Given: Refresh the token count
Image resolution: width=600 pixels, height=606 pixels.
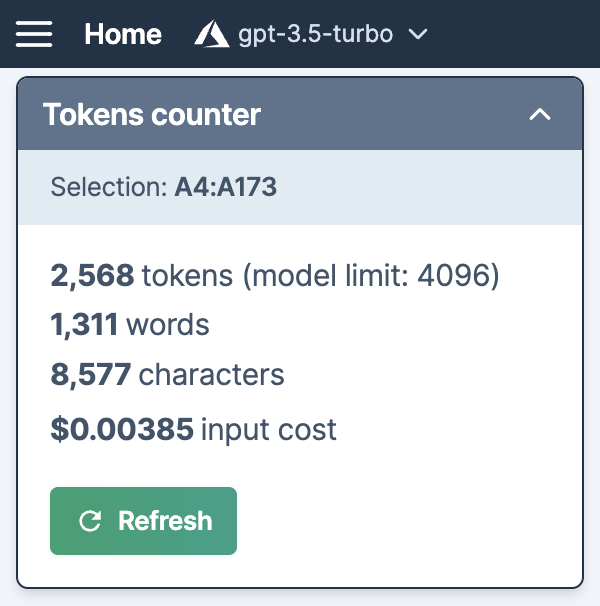Looking at the screenshot, I should click(143, 521).
